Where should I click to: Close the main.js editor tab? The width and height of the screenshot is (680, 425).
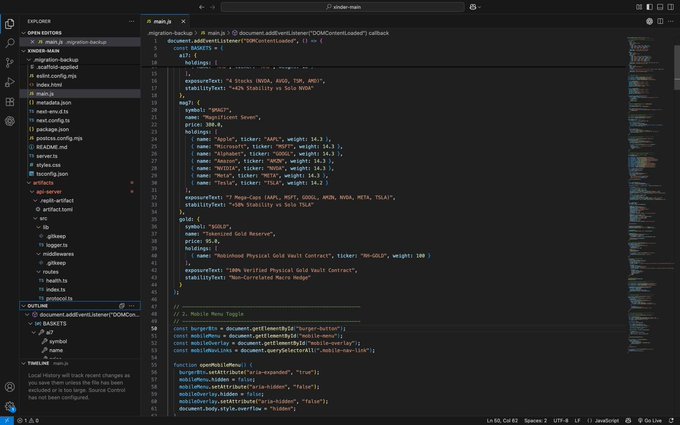coord(183,21)
